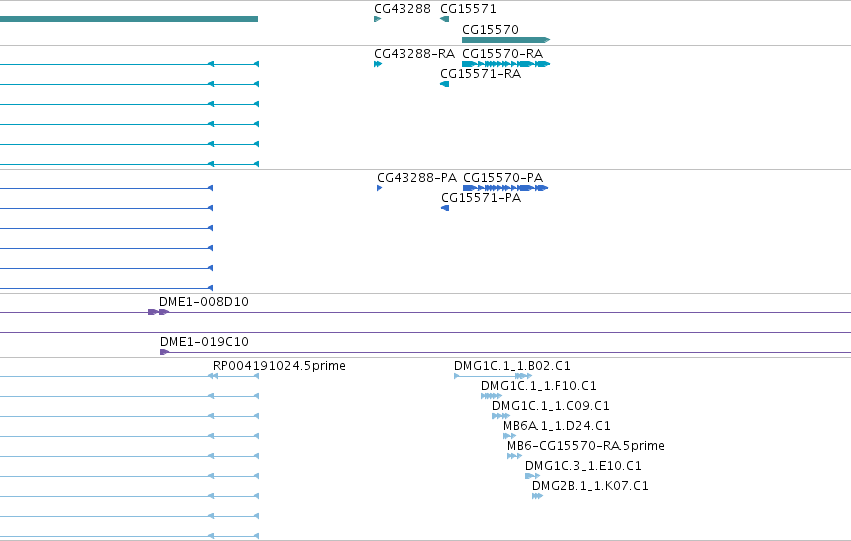Select the CG15571-PA label

click(x=481, y=198)
